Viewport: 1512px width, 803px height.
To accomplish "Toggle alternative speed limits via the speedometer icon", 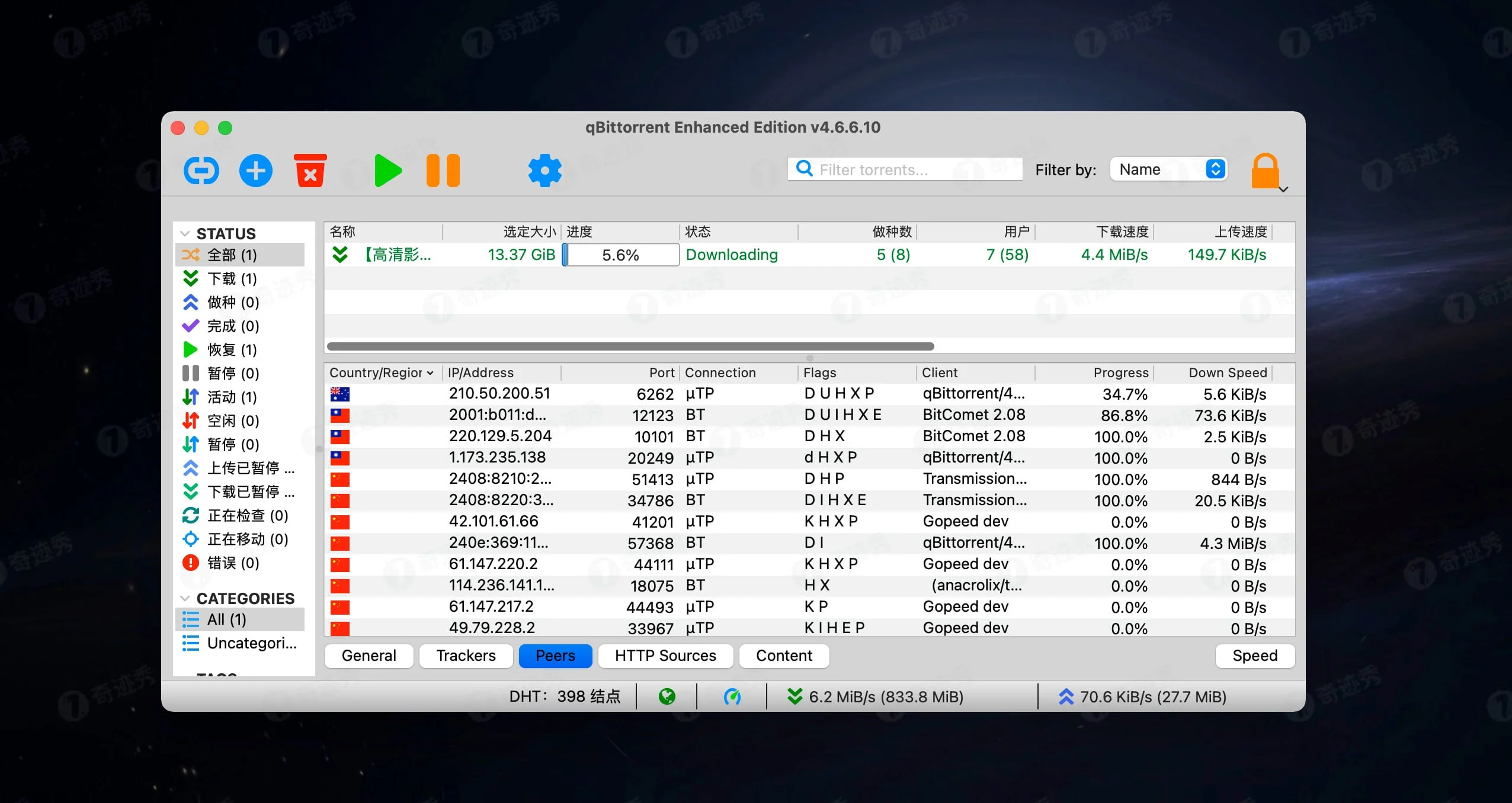I will click(x=732, y=696).
